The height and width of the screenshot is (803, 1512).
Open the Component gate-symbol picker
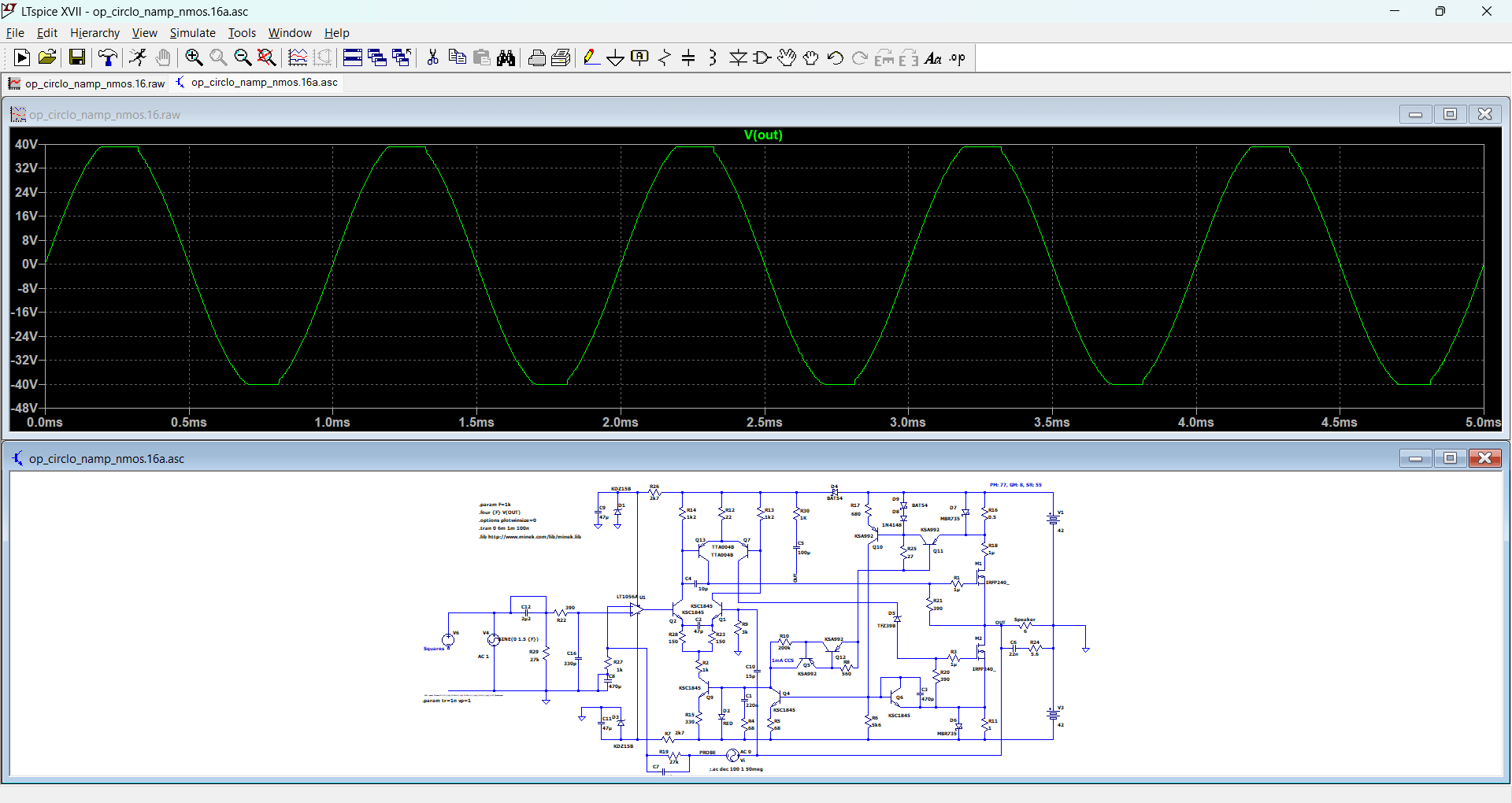(762, 57)
